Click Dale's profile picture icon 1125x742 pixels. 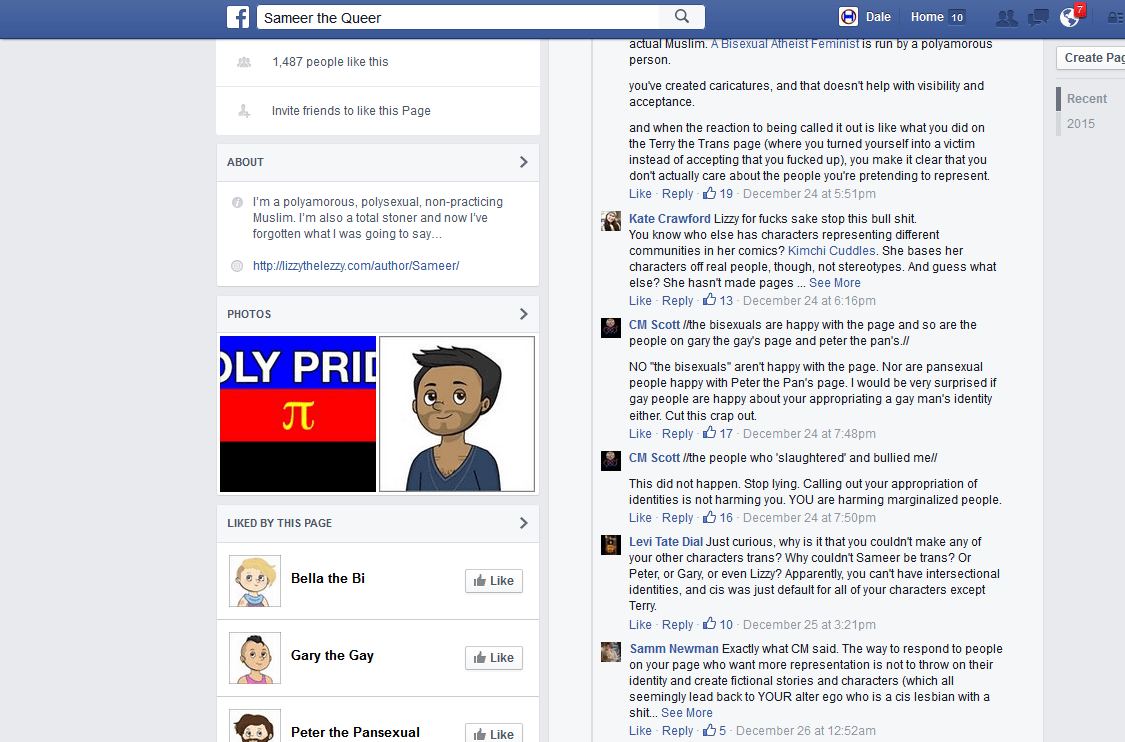point(849,17)
